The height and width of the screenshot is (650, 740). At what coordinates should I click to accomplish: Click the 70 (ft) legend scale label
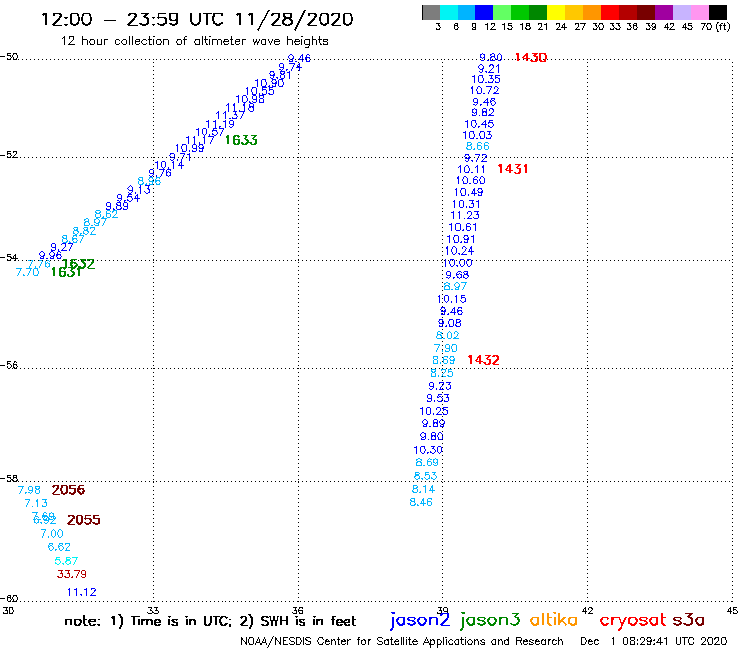[x=715, y=26]
